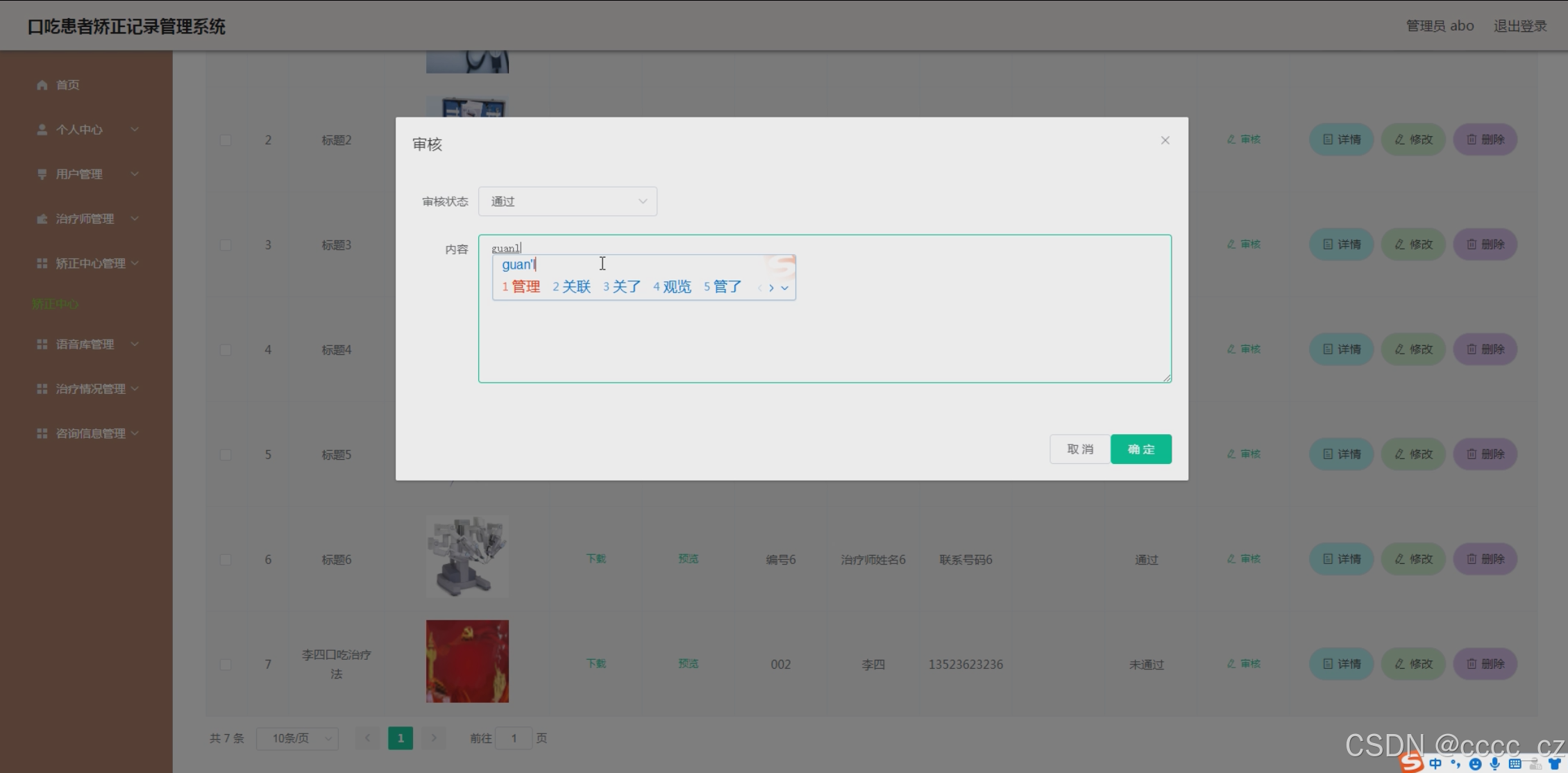
Task: Go to next page of IME candidates
Action: (771, 288)
